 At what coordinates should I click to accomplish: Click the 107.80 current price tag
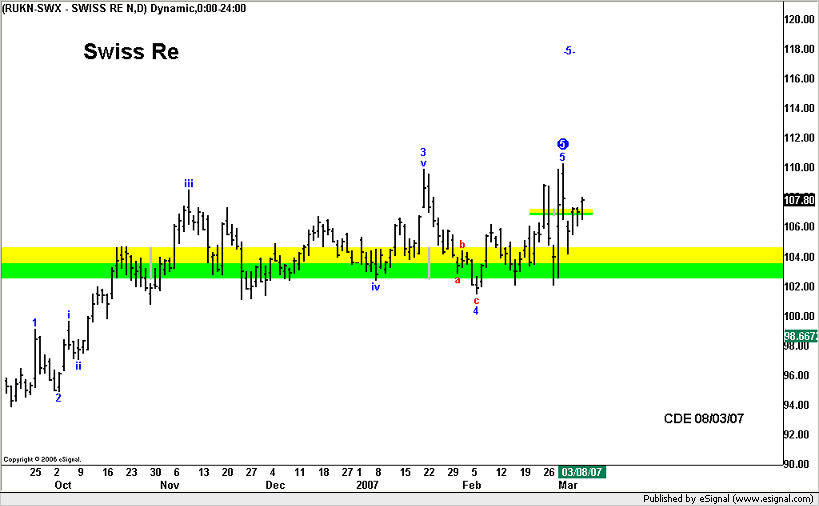click(799, 200)
